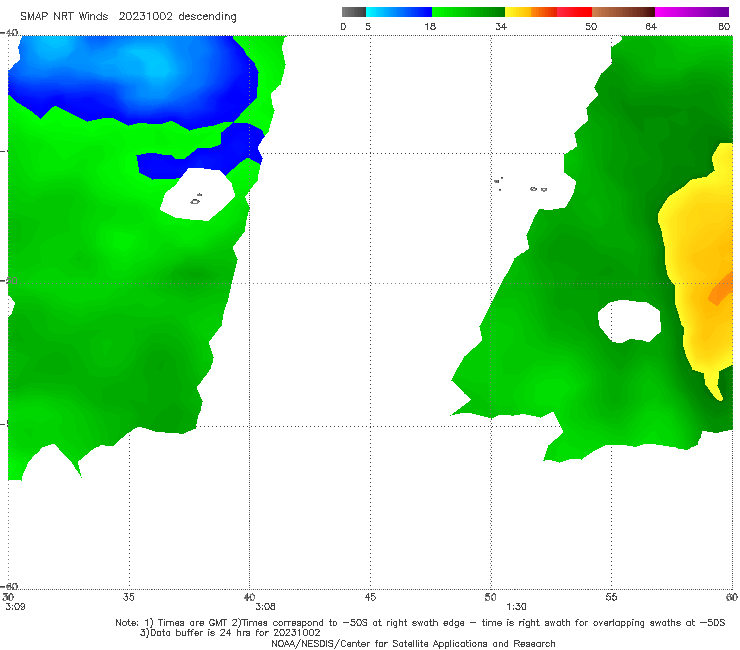This screenshot has width=740, height=650.
Task: Select longitude axis label "55"
Action: 611,597
